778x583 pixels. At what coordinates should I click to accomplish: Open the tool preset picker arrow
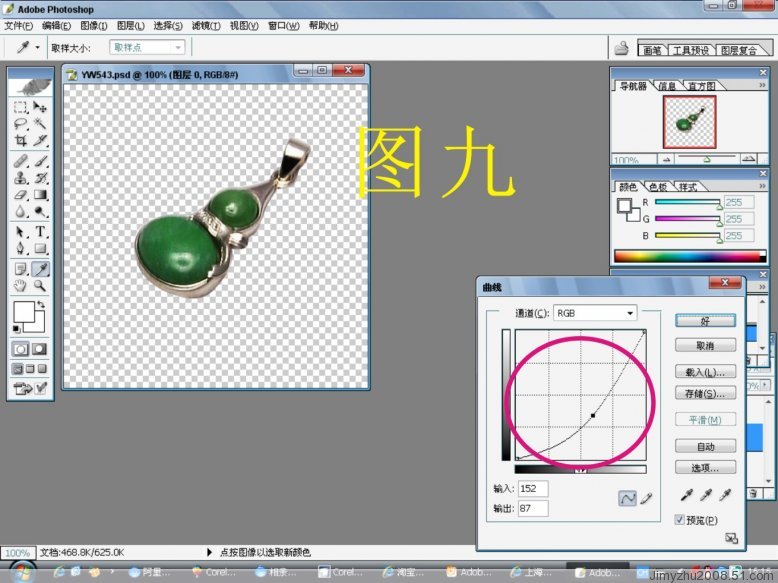pos(37,48)
